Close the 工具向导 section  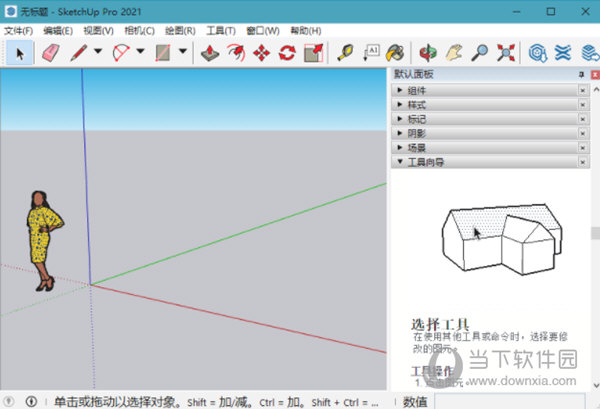point(583,162)
